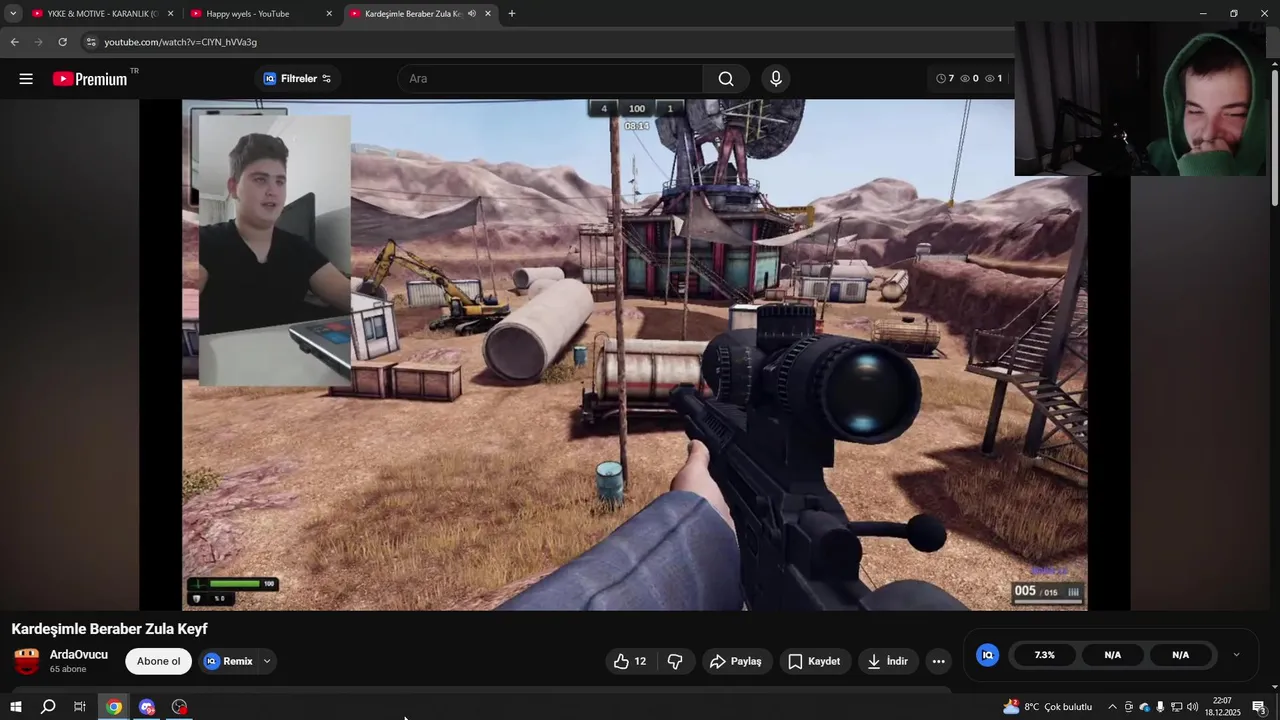
Task: Show hidden tray icons chevron
Action: coord(1112,707)
